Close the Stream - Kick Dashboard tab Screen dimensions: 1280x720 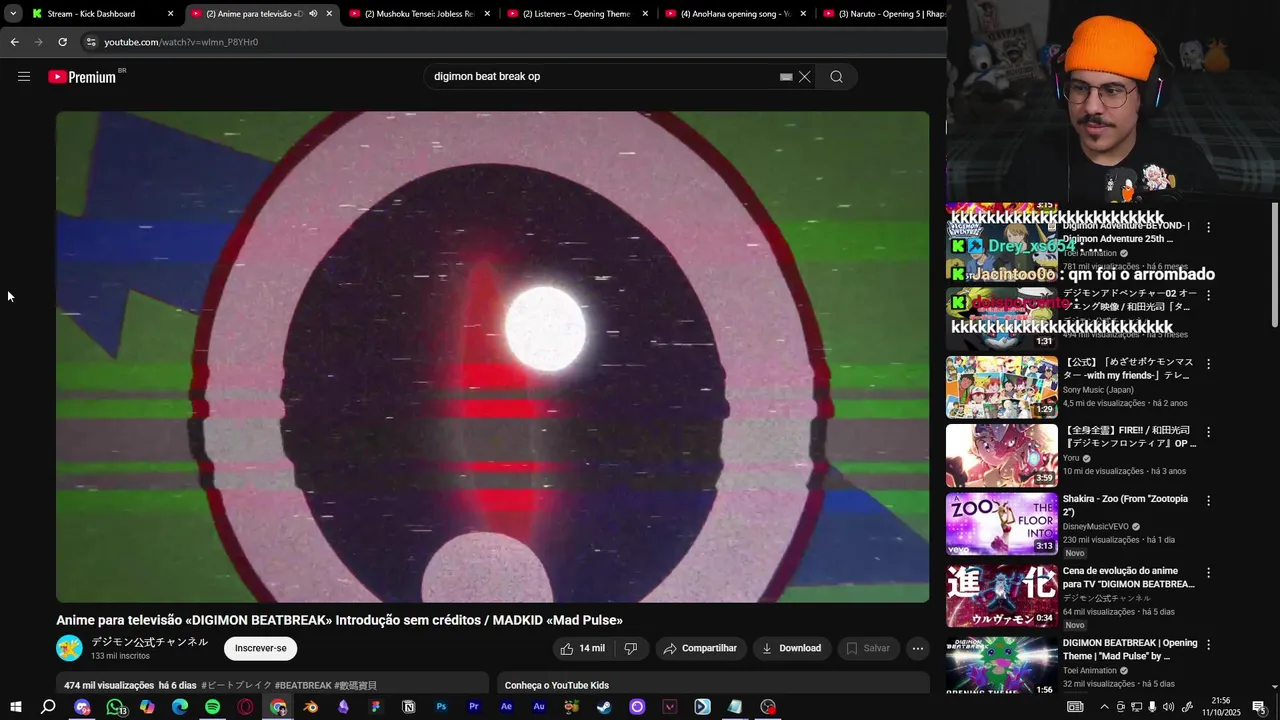click(170, 14)
